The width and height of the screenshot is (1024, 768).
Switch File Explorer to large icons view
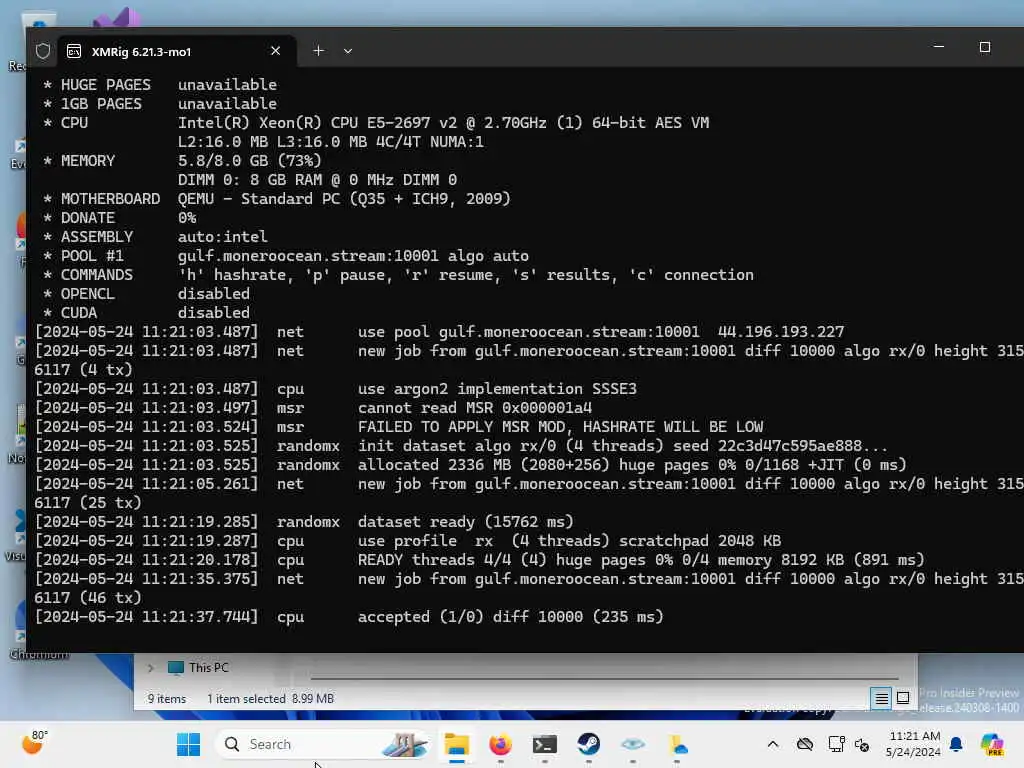tap(903, 698)
